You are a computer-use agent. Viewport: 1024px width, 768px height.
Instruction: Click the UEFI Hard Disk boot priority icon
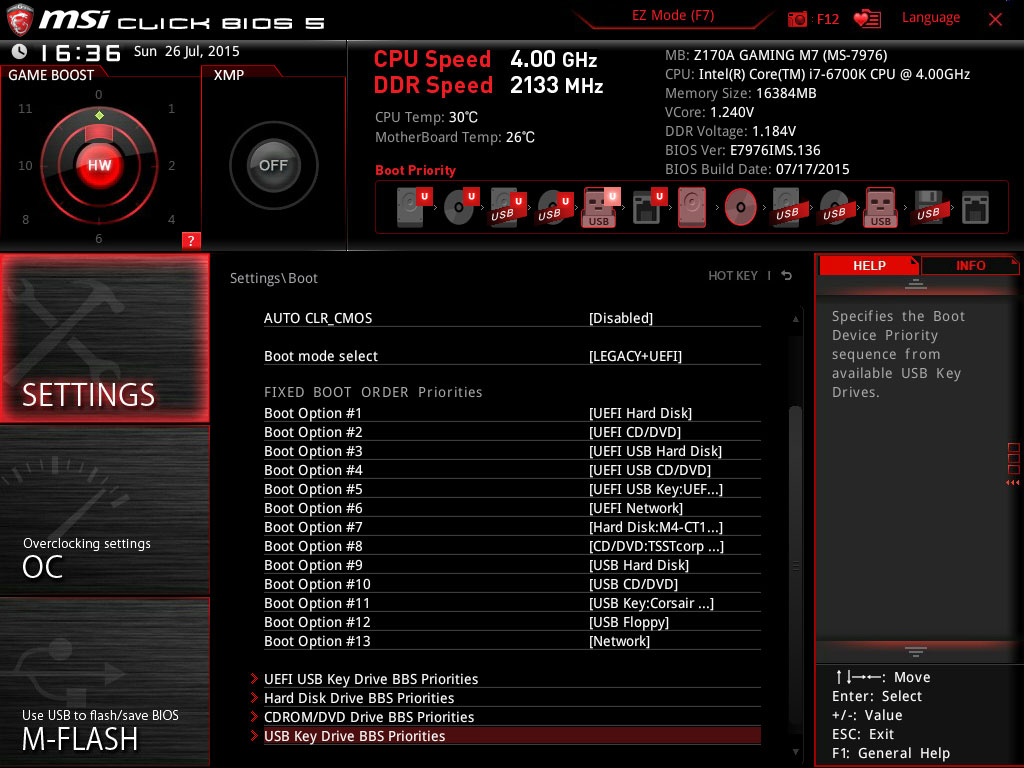point(414,207)
